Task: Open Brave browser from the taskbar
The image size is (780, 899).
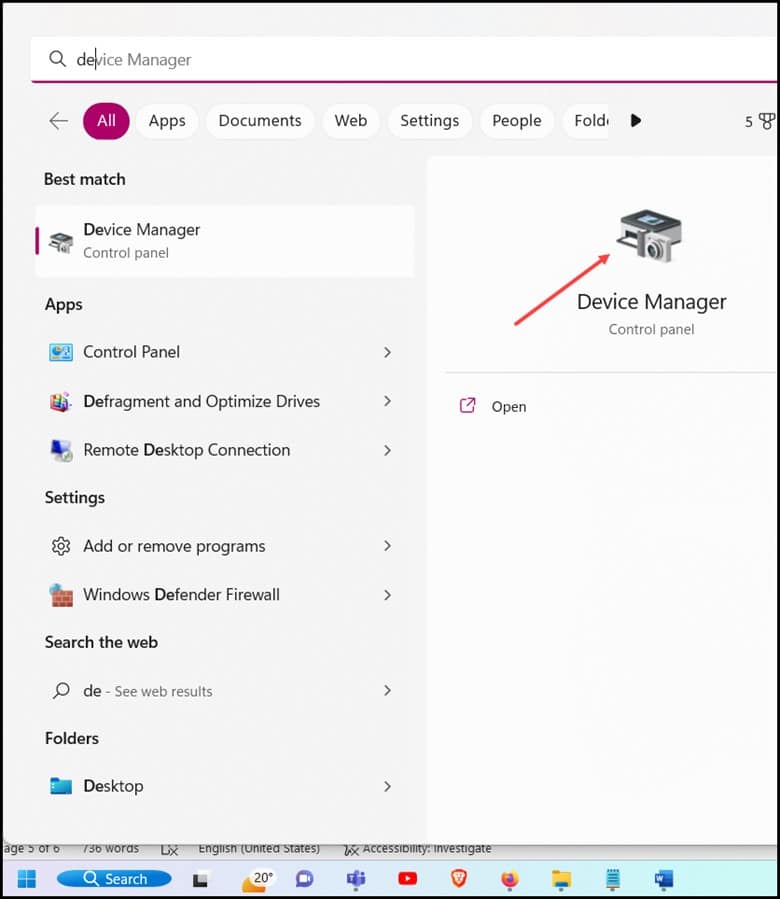Action: click(459, 878)
